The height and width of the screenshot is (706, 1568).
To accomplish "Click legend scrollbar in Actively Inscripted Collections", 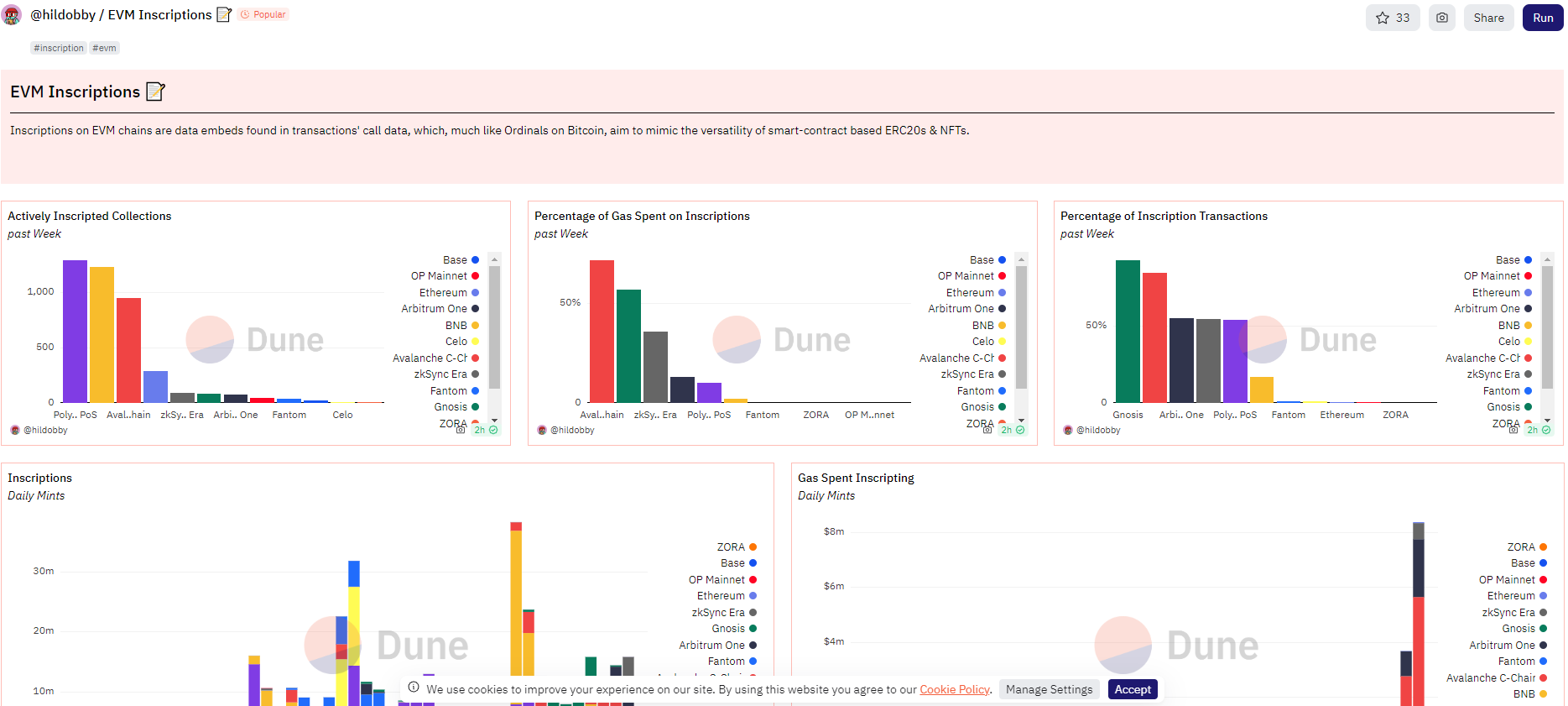I will pos(495,327).
